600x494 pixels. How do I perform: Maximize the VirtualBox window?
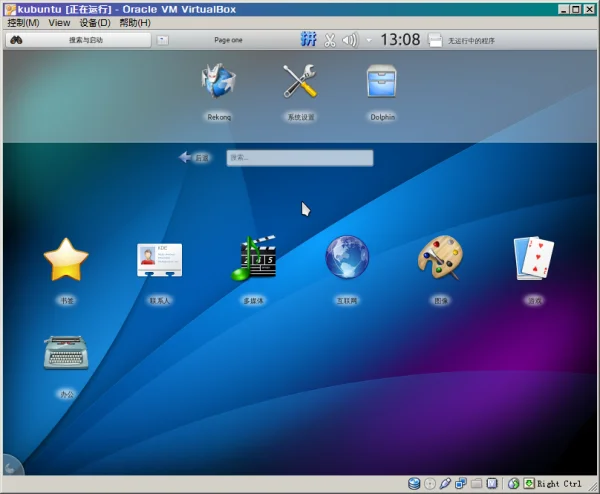(576, 9)
